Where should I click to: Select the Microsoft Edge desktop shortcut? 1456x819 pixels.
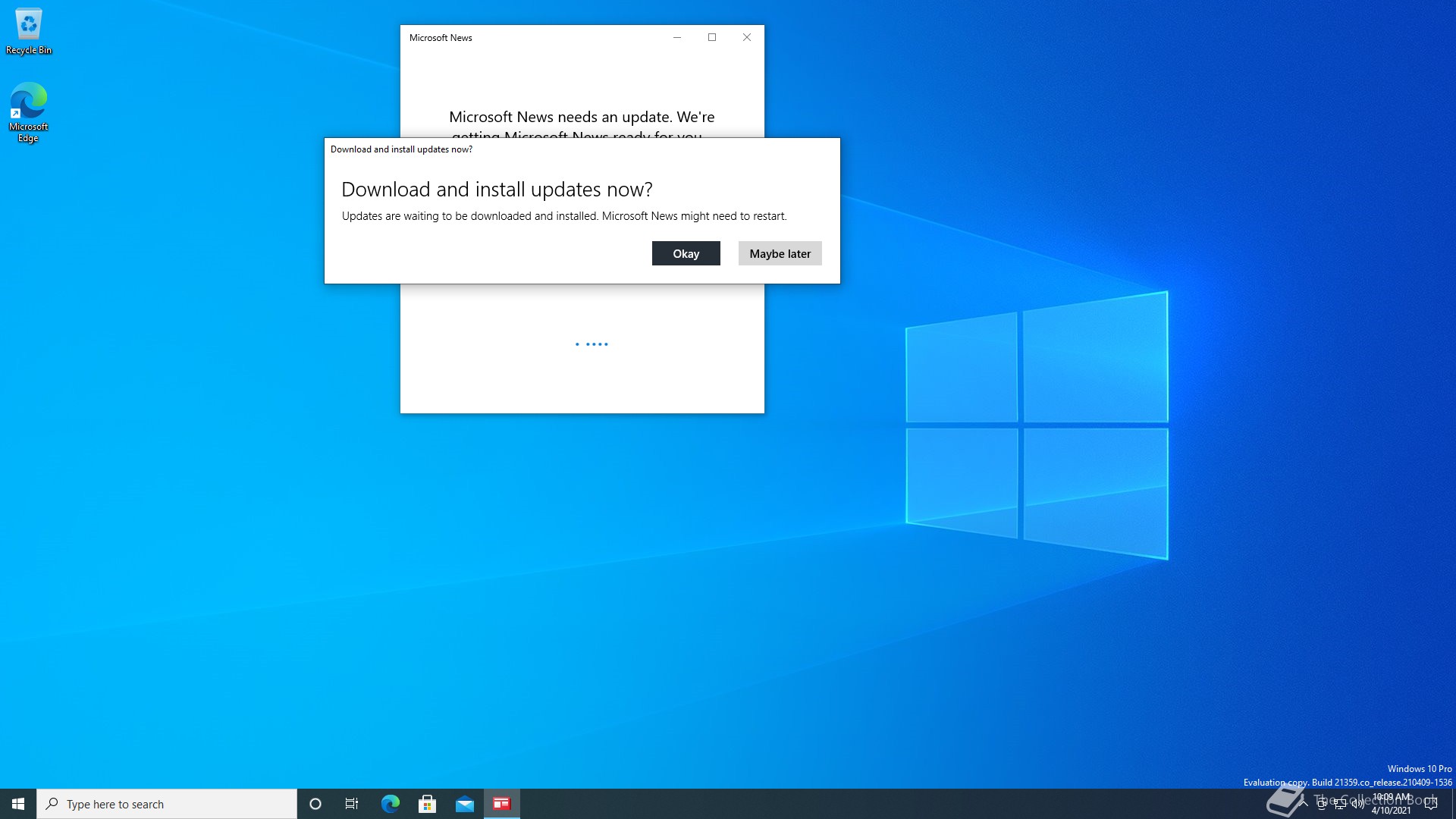[x=29, y=112]
